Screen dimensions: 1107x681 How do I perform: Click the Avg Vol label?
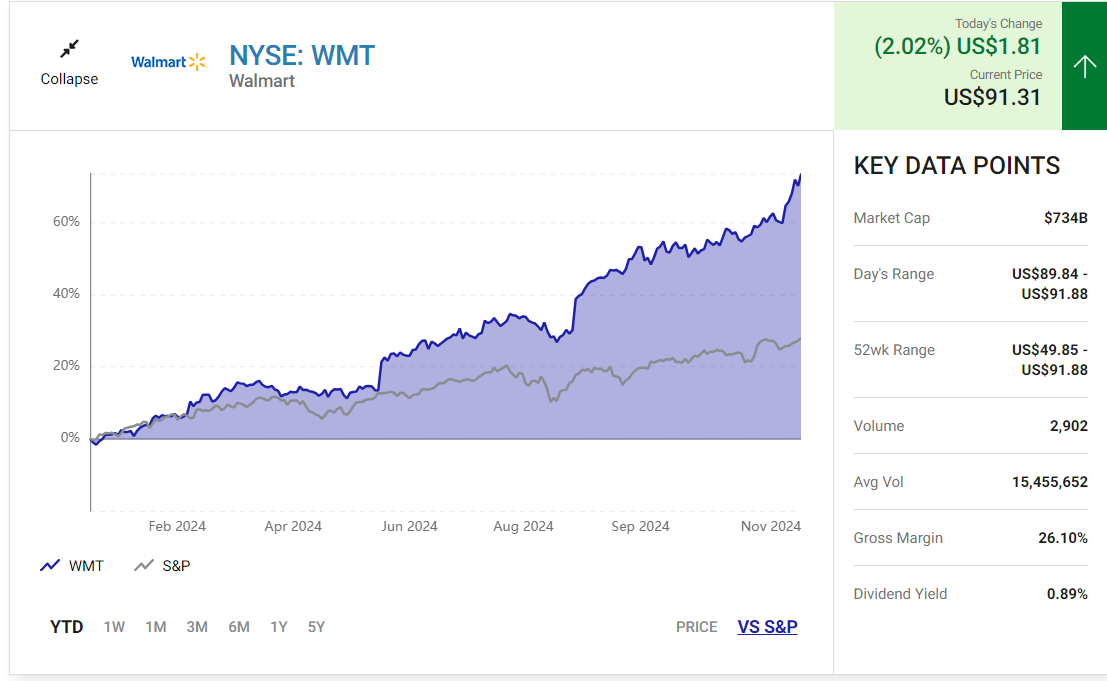tap(878, 482)
